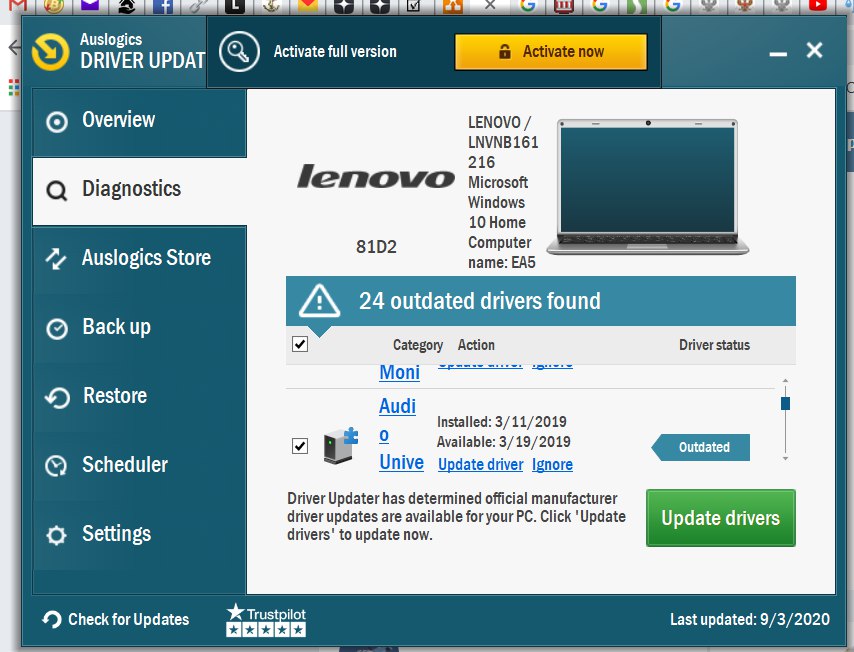This screenshot has height=652, width=854.
Task: Click the Check for Updates refresh icon
Action: point(52,619)
